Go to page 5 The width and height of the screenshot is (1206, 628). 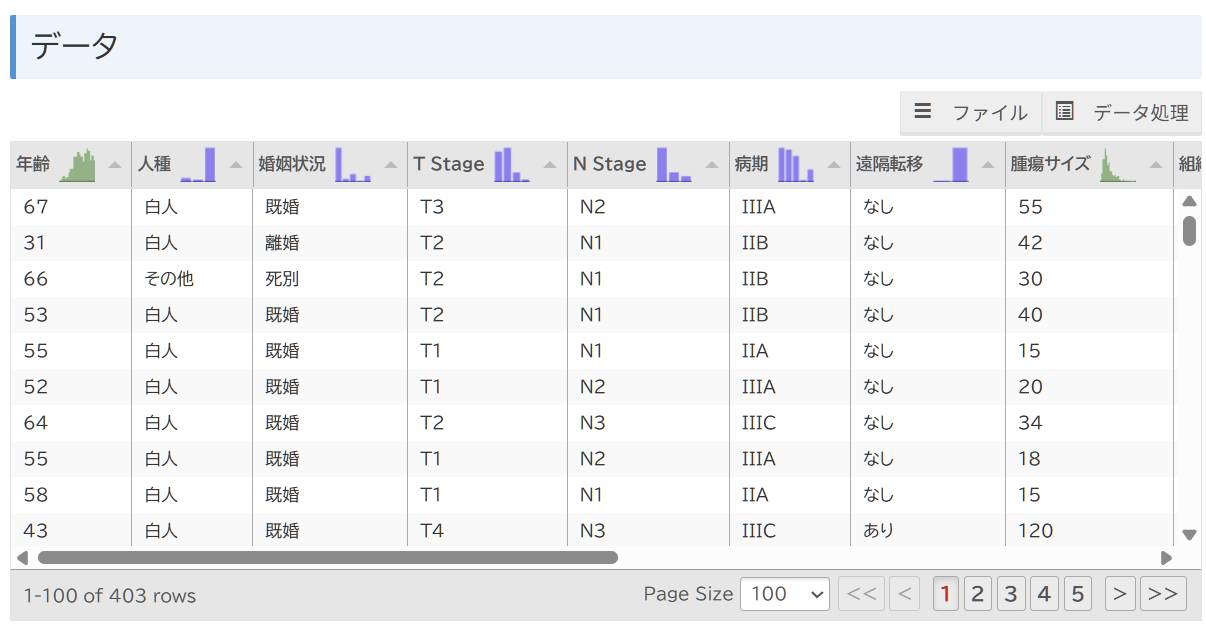coord(1077,594)
